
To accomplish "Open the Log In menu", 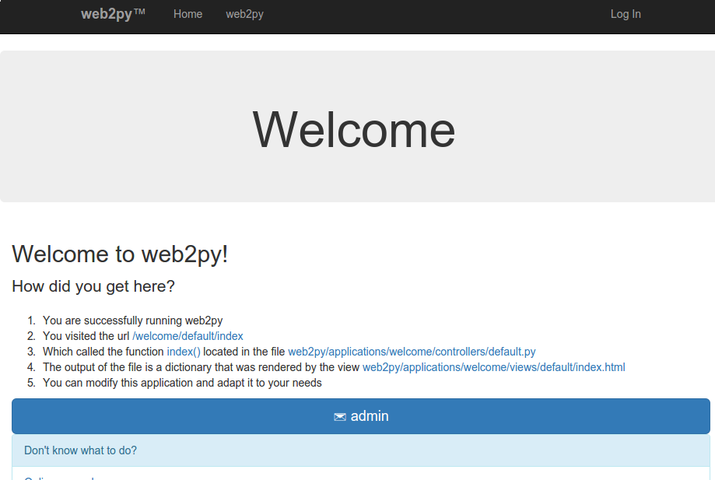I will tap(626, 14).
